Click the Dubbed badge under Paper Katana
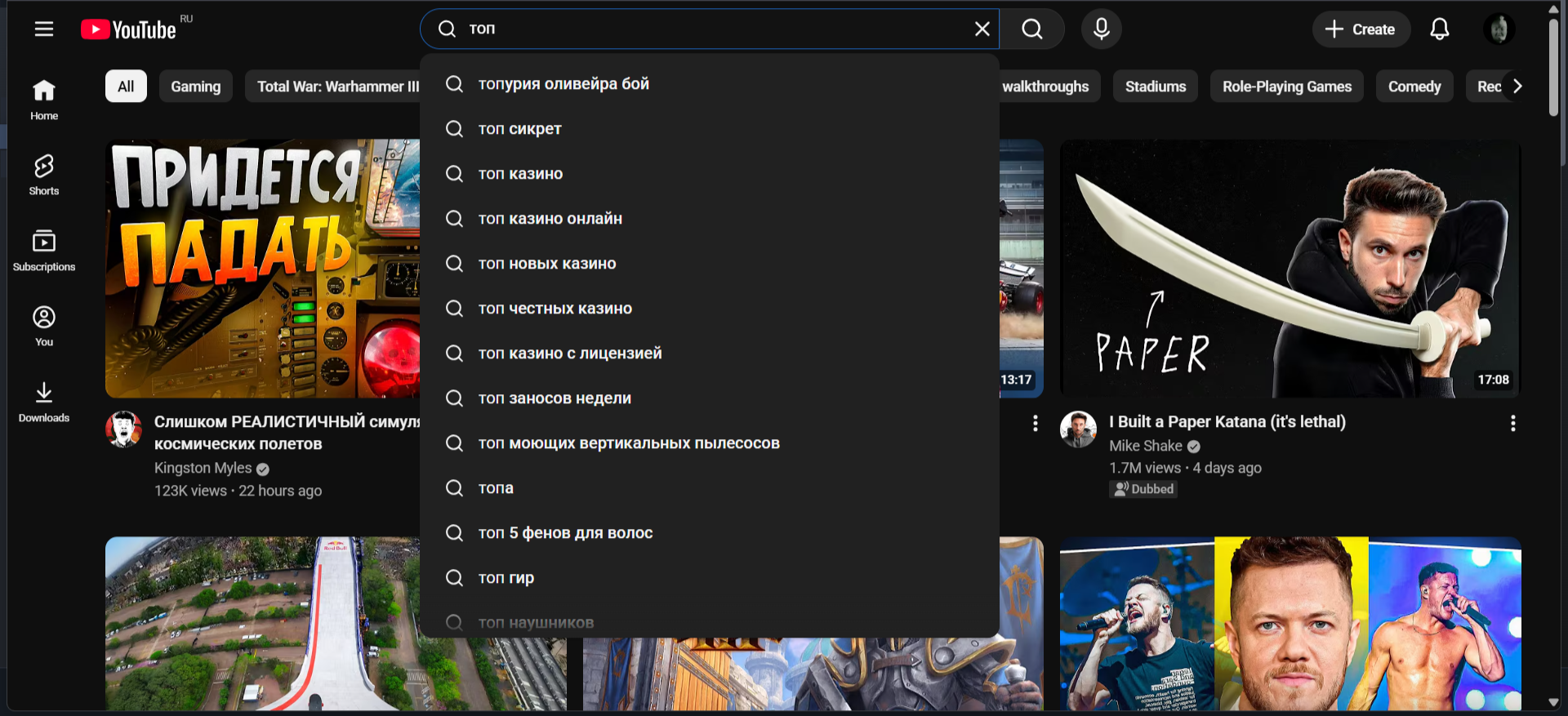Viewport: 1568px width, 716px height. tap(1143, 489)
